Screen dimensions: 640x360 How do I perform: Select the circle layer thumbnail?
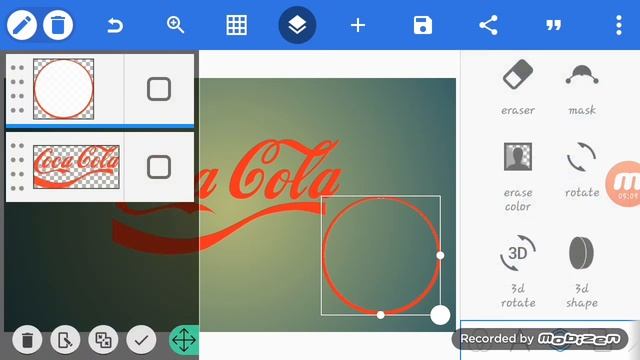[x=64, y=89]
